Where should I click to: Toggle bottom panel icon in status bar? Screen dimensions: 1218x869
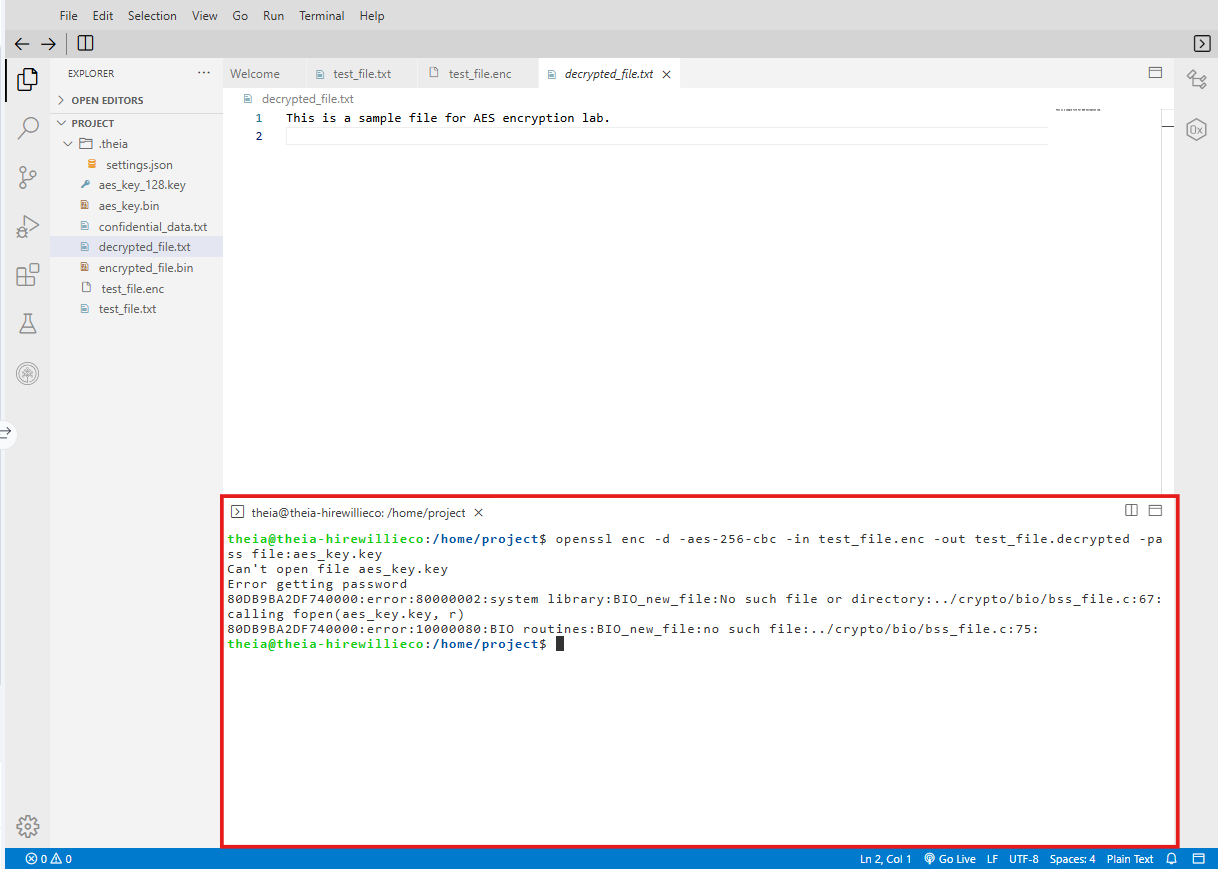pyautogui.click(x=1199, y=859)
